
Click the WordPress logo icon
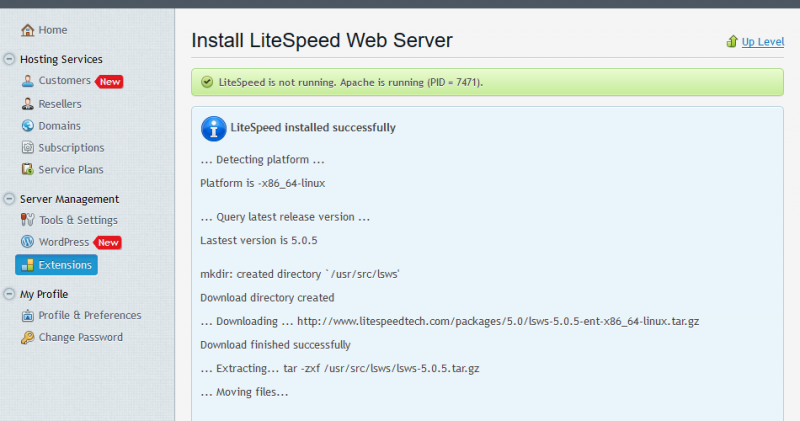[x=28, y=241]
